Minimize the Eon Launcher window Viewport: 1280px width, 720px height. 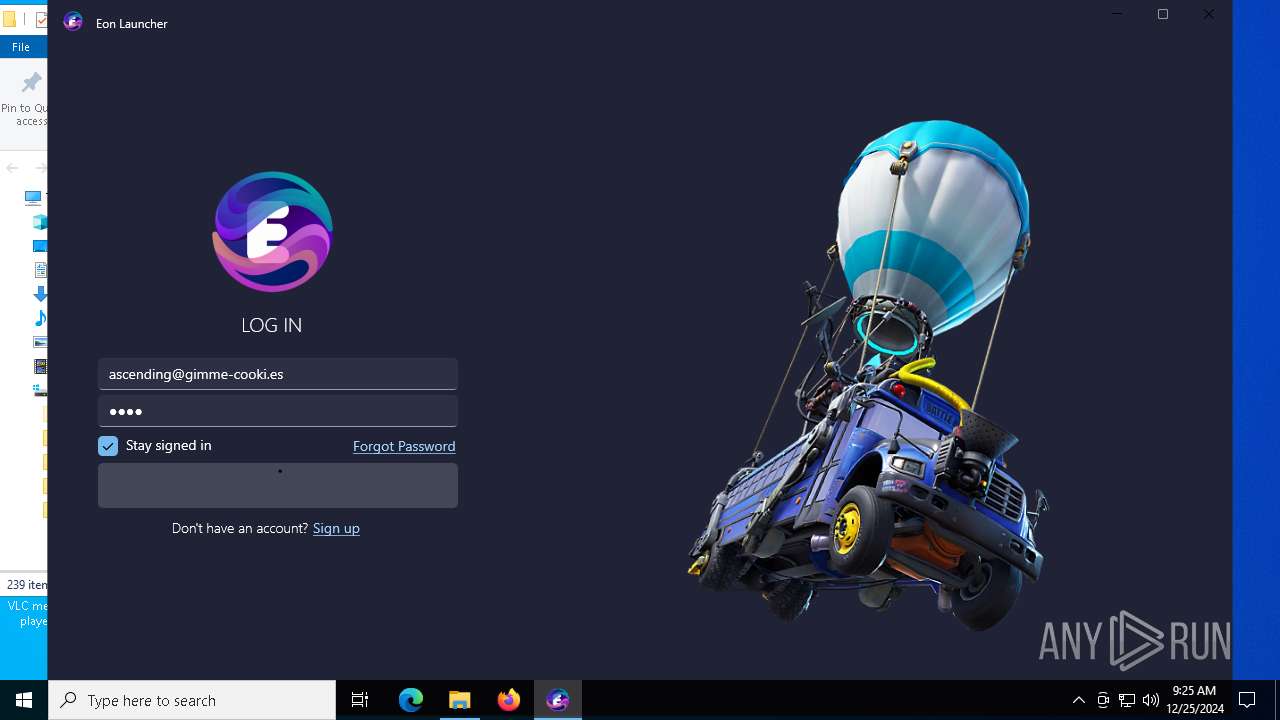pos(1117,14)
